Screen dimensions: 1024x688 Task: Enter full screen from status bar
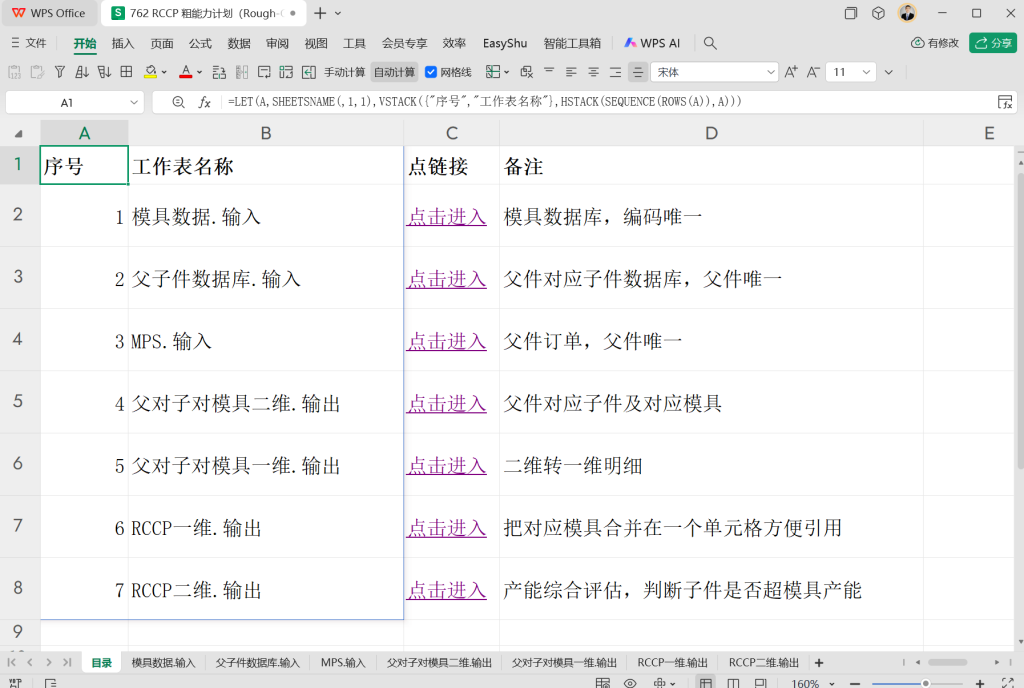pos(1008,683)
